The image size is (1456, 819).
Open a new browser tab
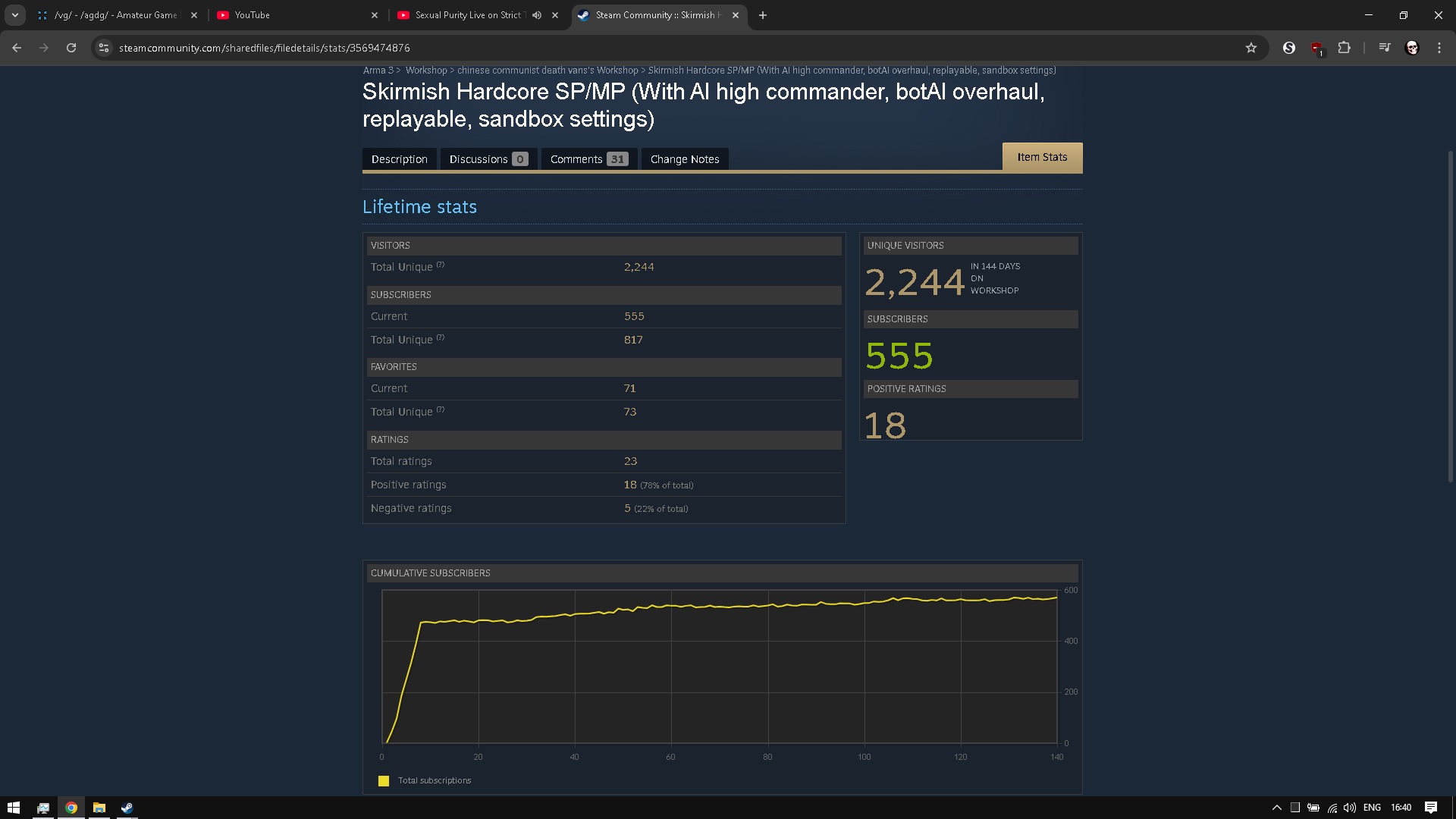763,15
